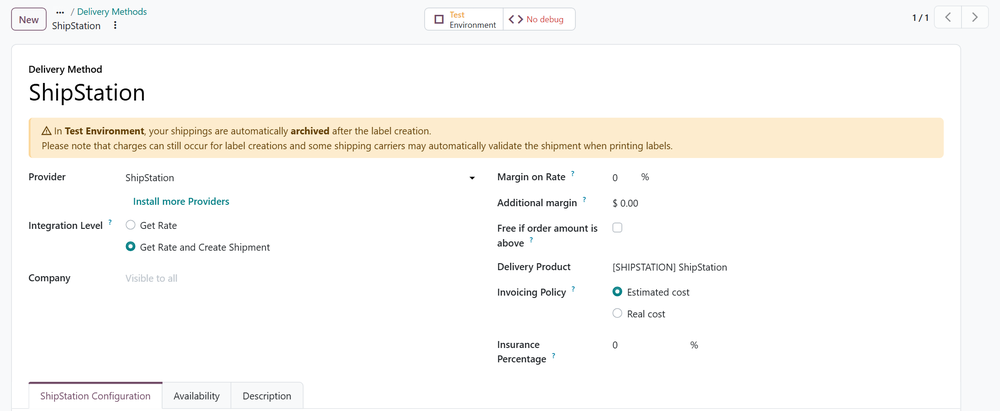1000x411 pixels.
Task: Enable Free if order amount is above
Action: pyautogui.click(x=617, y=228)
